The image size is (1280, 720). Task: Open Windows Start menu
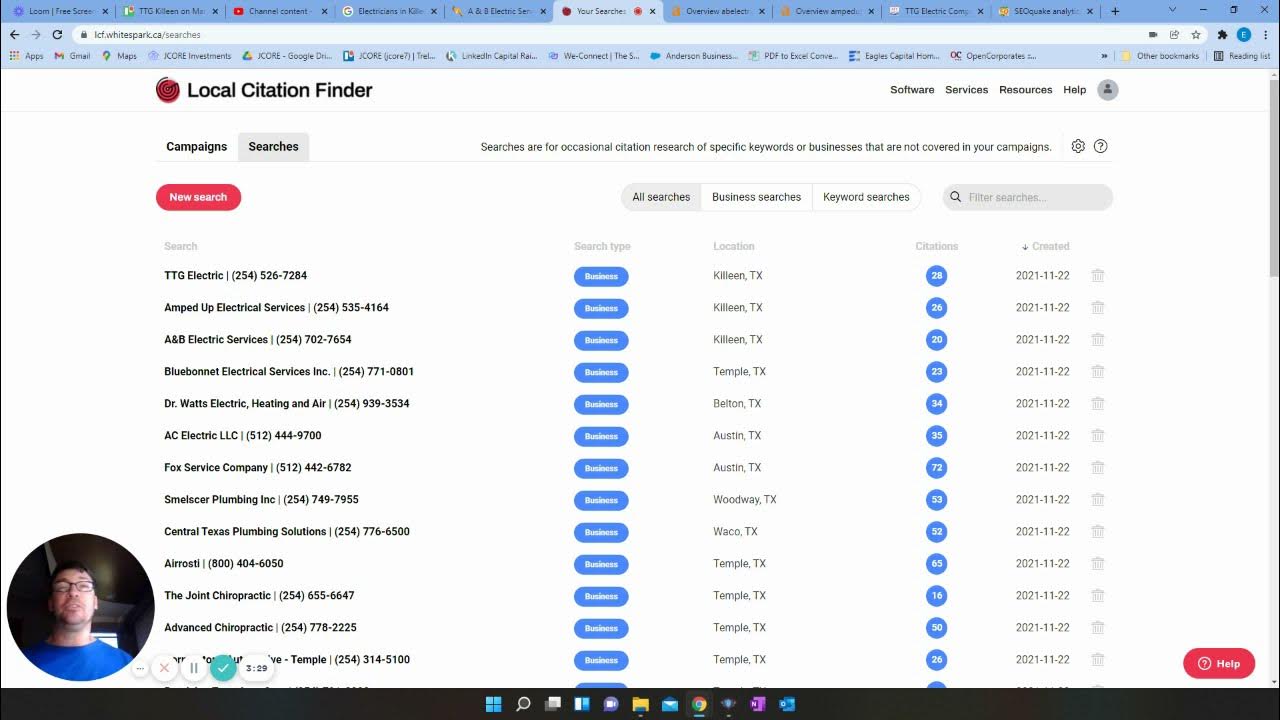(493, 704)
